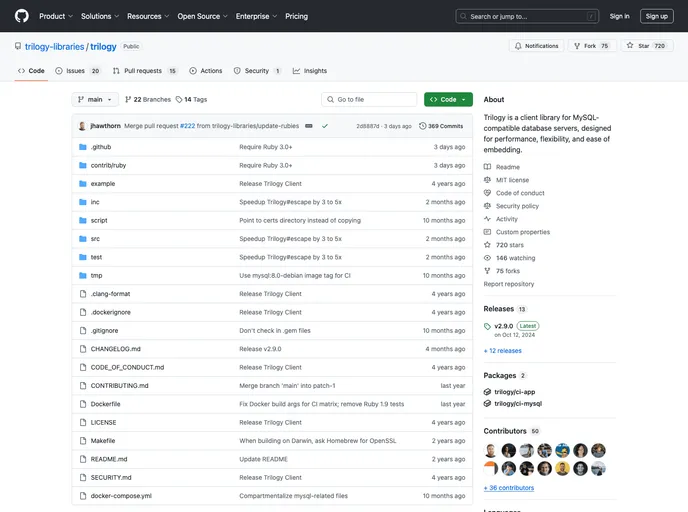The image size is (688, 512).
Task: Open the script folder
Action: [x=99, y=221]
